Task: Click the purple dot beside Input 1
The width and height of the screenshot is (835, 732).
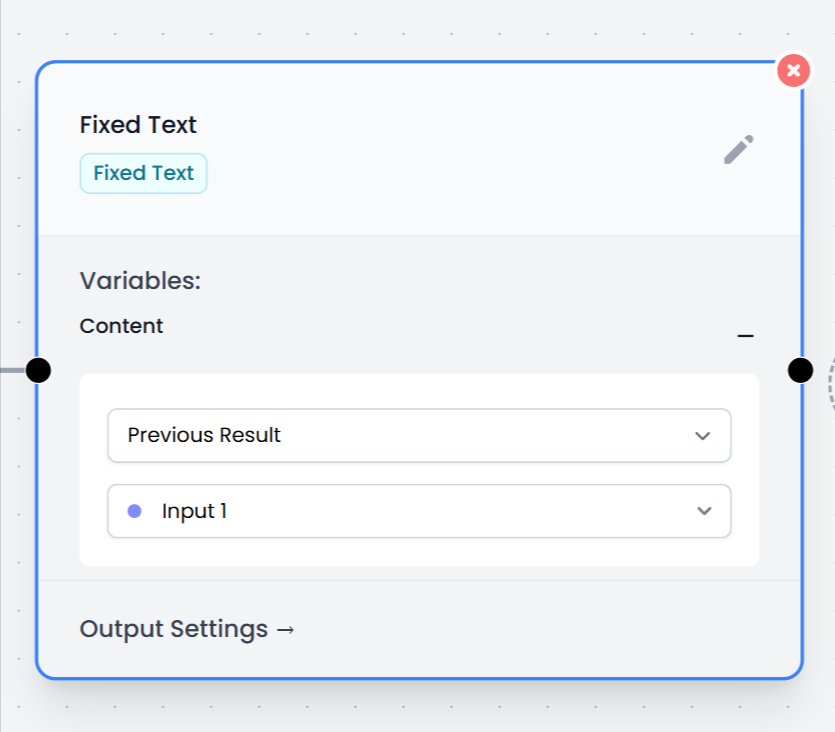Action: click(135, 511)
